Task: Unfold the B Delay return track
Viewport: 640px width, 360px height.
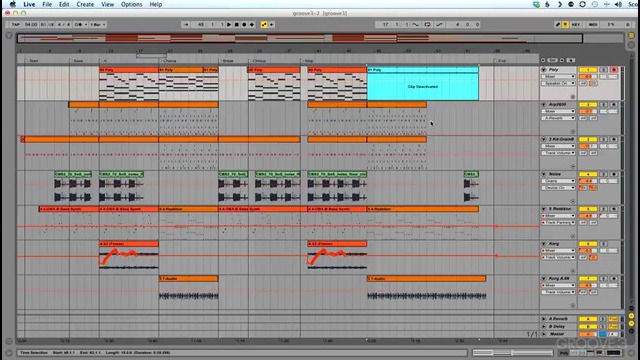Action: coord(544,327)
